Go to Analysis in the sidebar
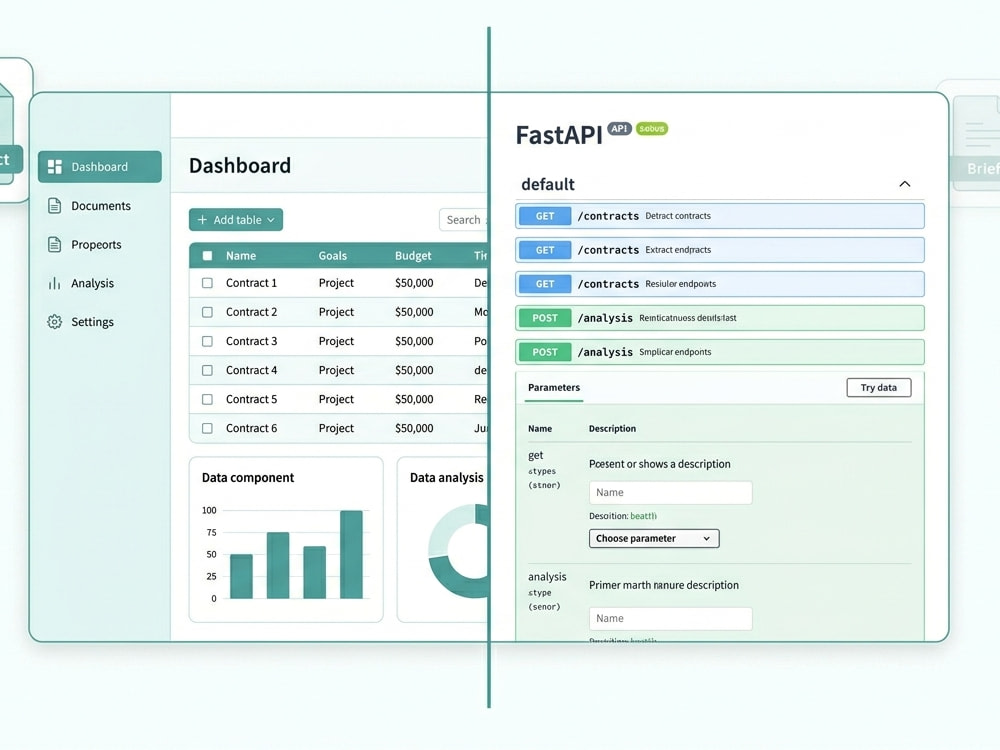Viewport: 1000px width, 750px height. click(81, 283)
